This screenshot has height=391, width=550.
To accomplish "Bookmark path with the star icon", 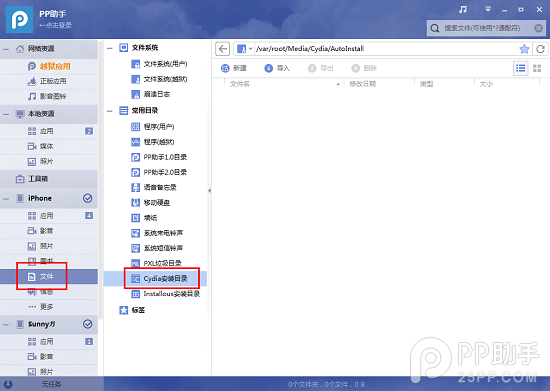I will click(x=524, y=49).
